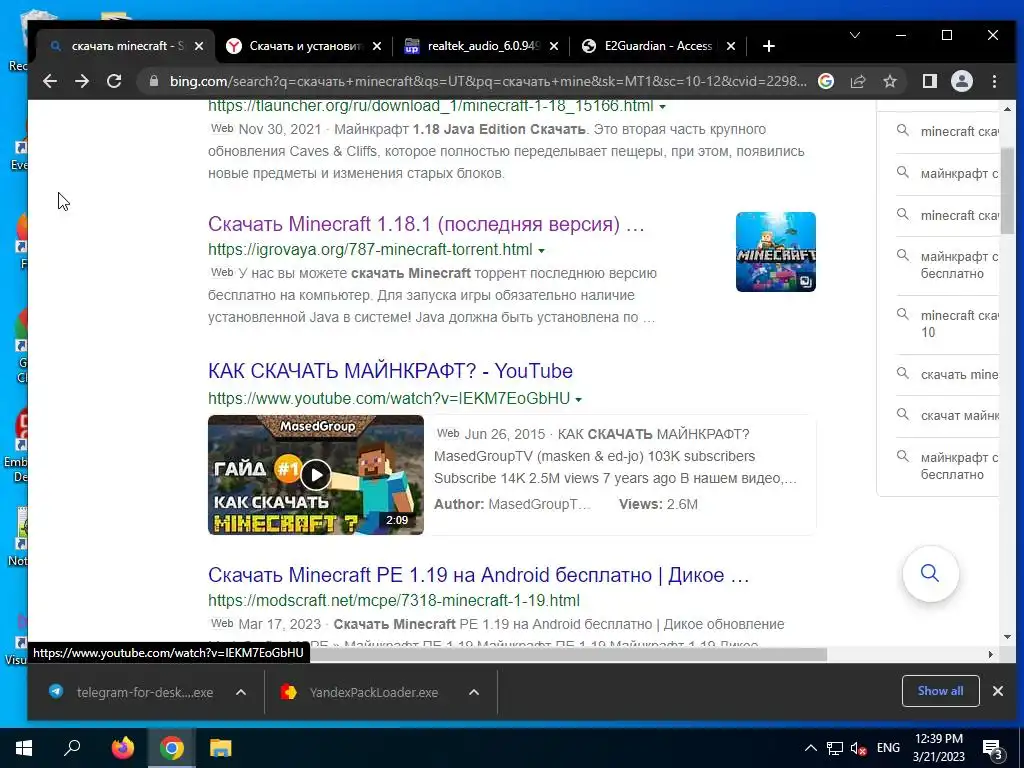View site info via the lock icon
1024x768 pixels.
point(154,81)
